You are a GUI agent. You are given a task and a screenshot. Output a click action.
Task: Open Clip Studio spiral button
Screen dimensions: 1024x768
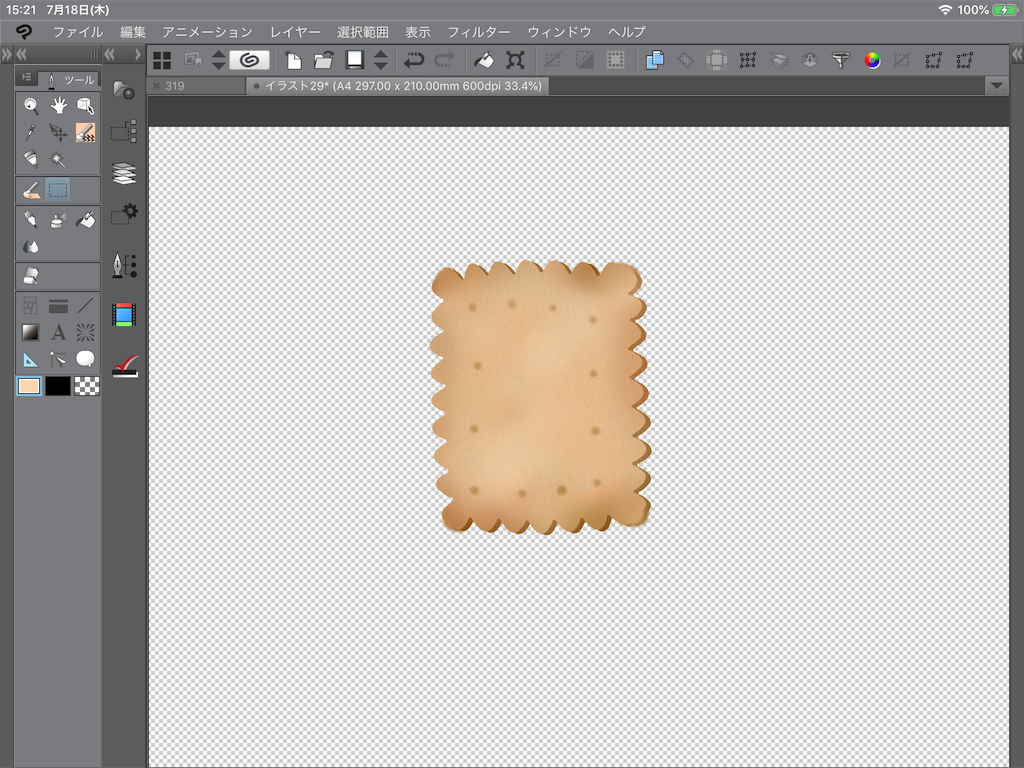click(249, 60)
